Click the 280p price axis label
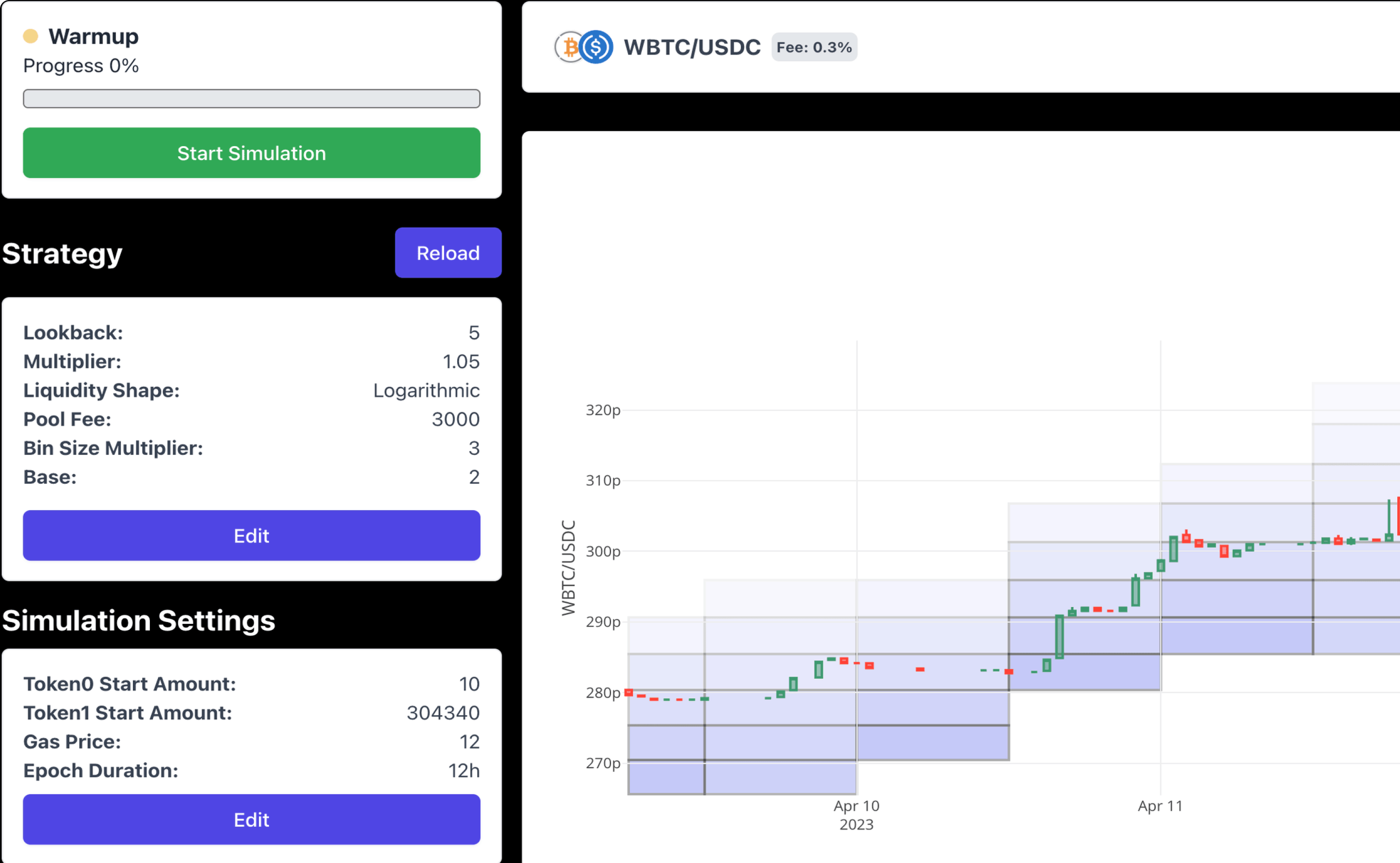 pos(603,693)
